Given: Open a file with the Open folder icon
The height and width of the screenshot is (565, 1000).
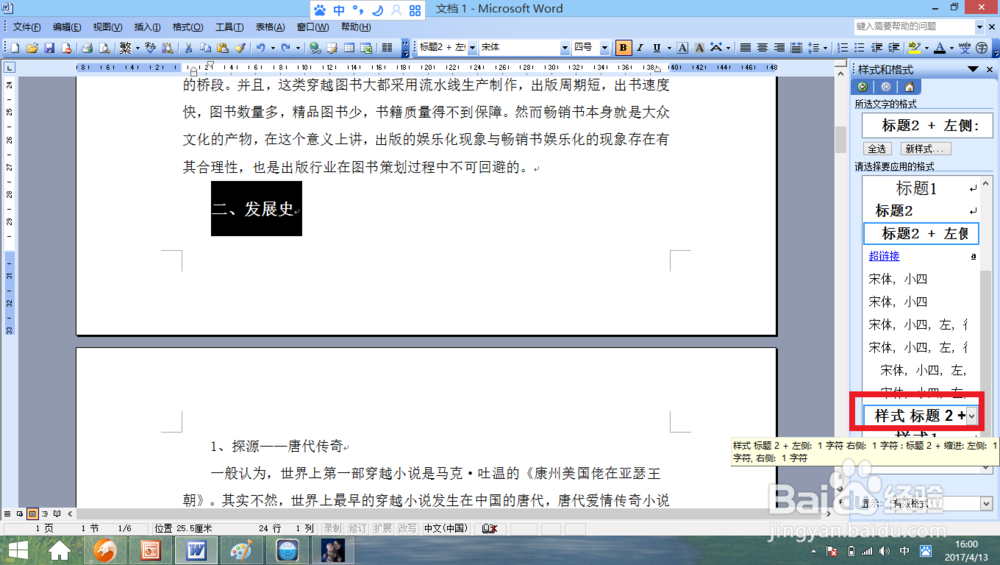Looking at the screenshot, I should [x=32, y=48].
